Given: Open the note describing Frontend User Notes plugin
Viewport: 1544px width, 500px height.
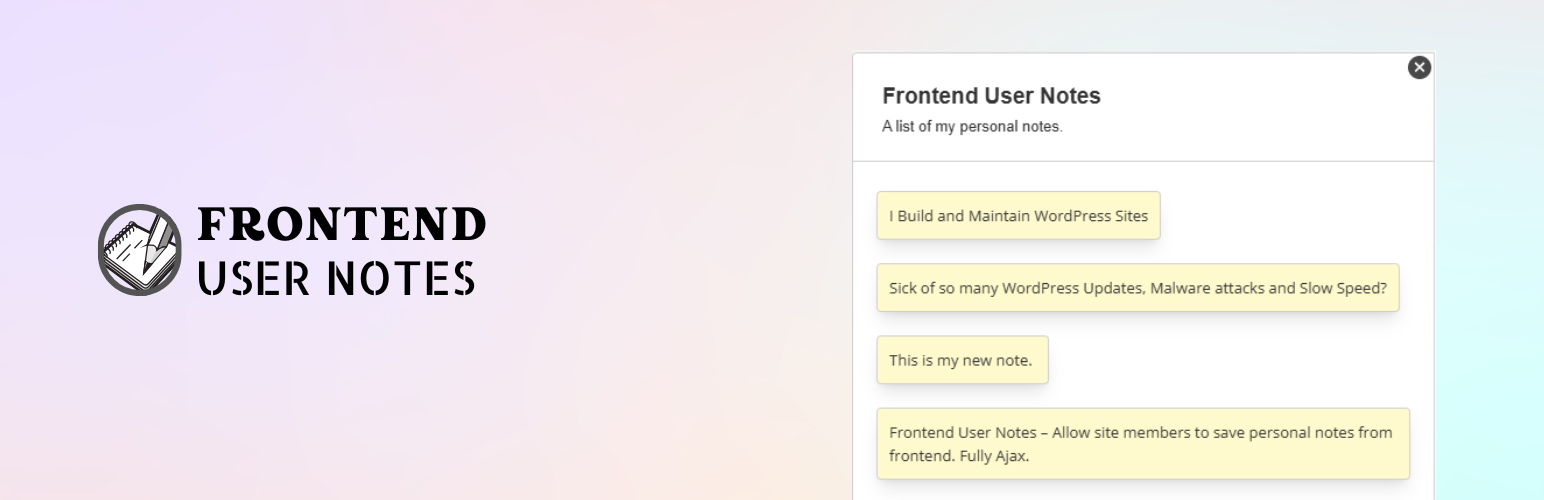Looking at the screenshot, I should coord(1142,444).
